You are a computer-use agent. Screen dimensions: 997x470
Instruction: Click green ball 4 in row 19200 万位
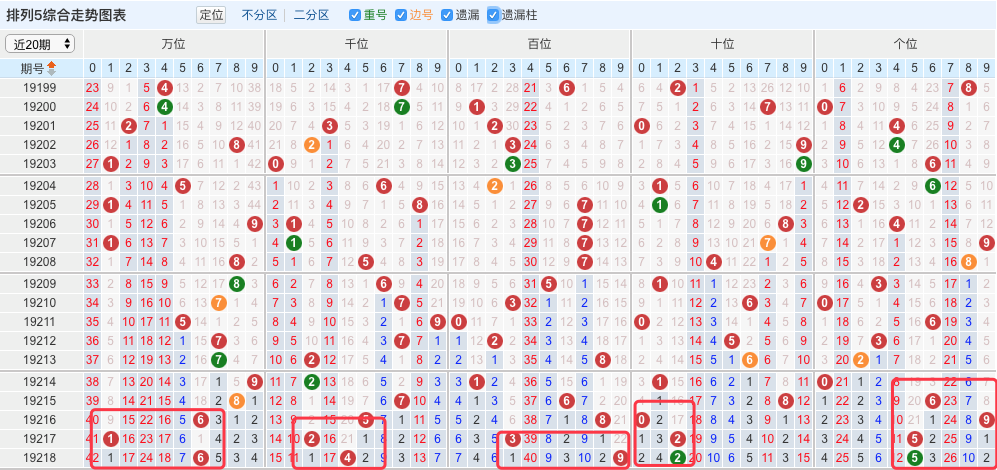coord(164,106)
